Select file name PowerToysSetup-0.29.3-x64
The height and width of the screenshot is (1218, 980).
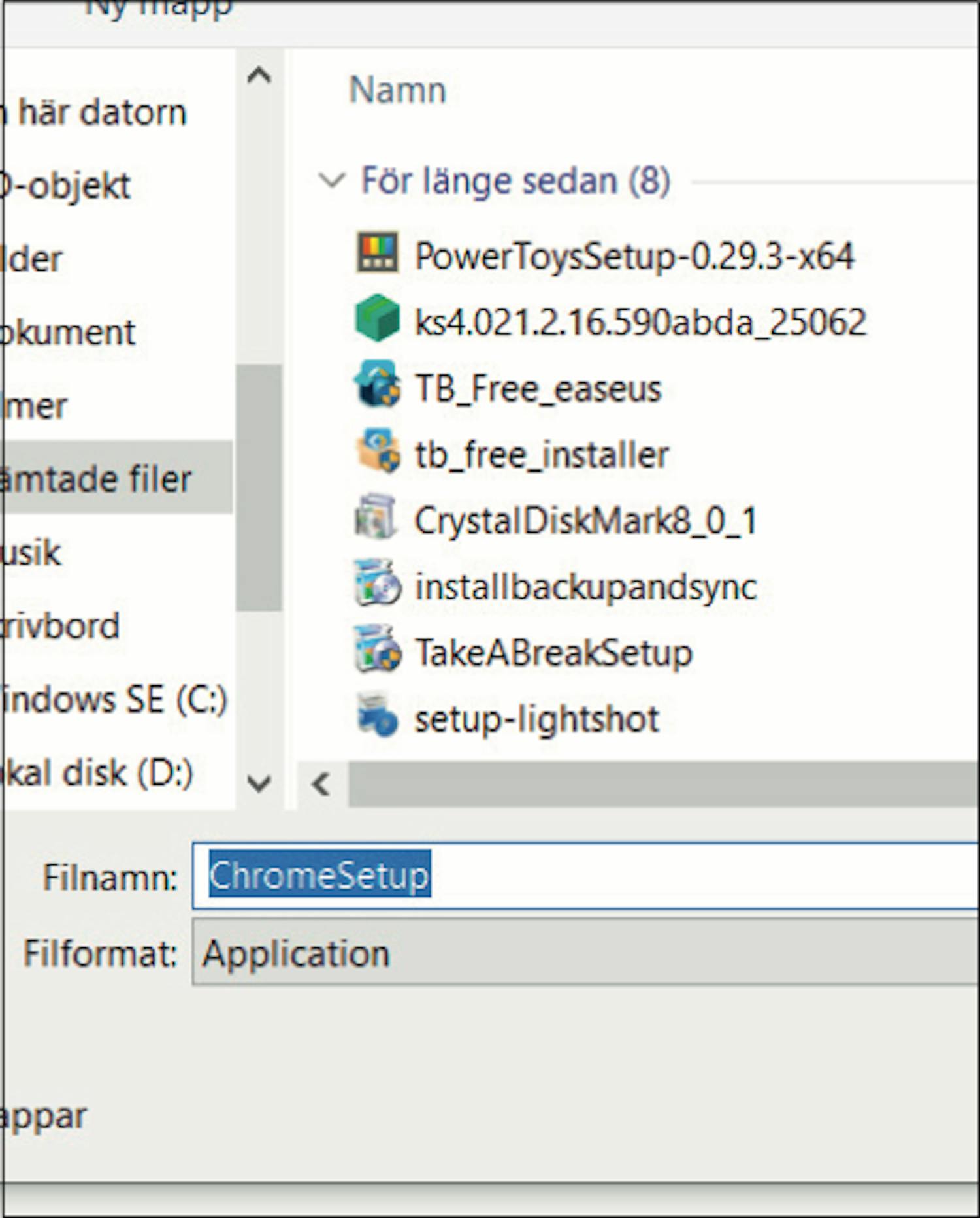[634, 255]
